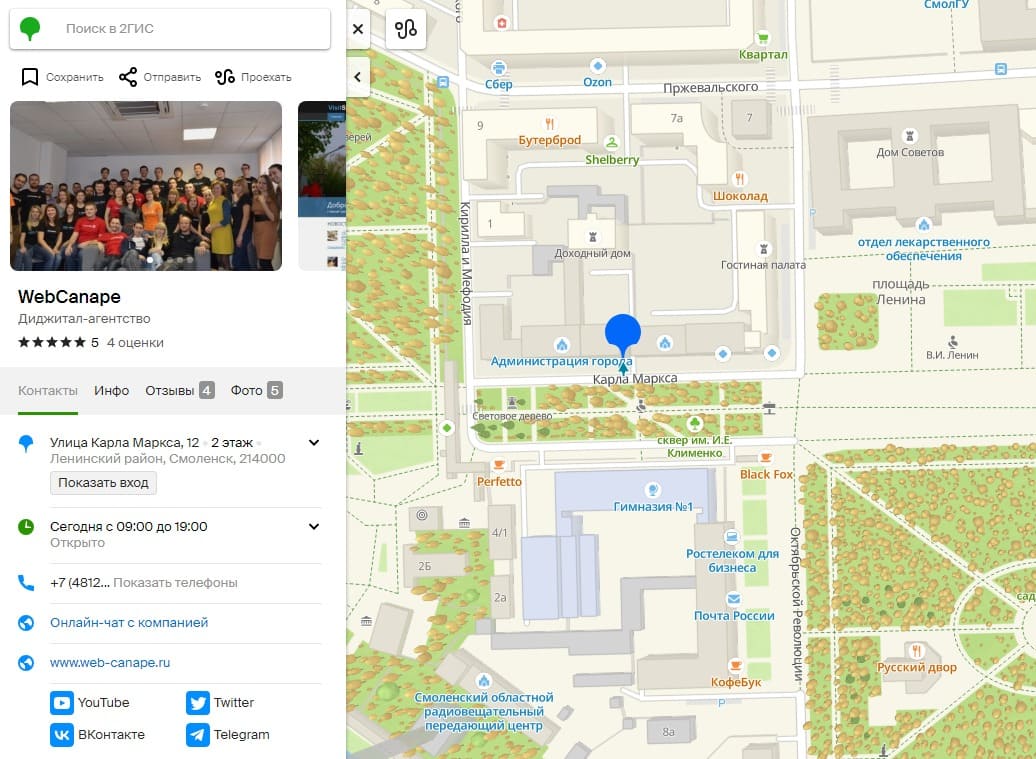This screenshot has height=759, width=1036.
Task: Expand the working hours schedule
Action: click(x=314, y=527)
